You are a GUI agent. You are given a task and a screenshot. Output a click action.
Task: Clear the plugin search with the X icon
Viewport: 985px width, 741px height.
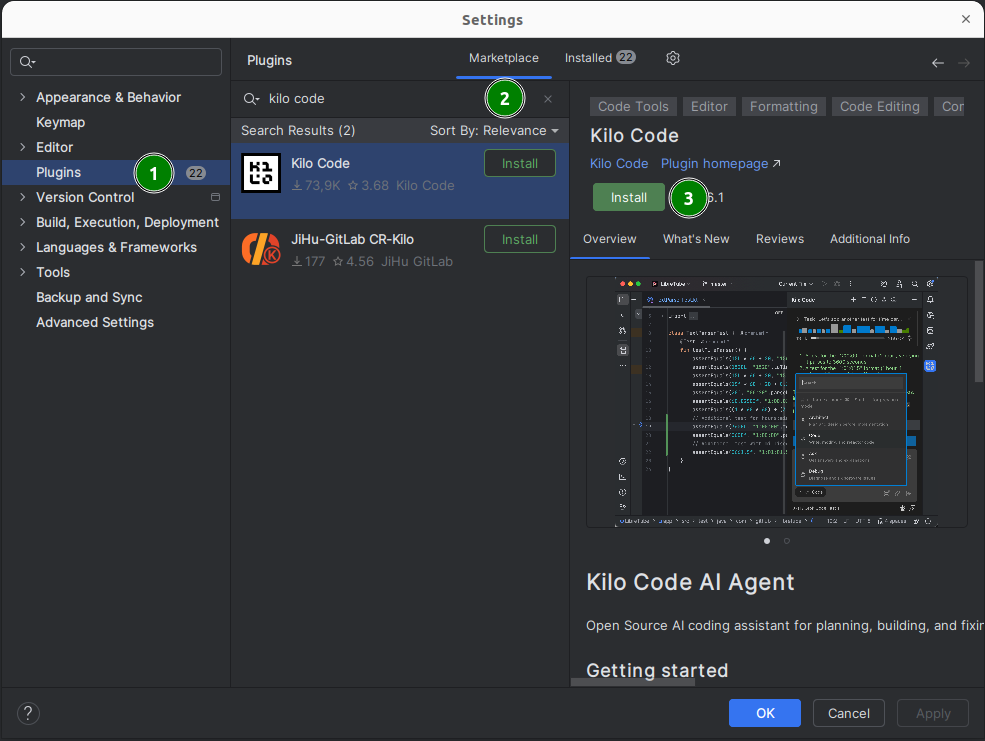click(x=547, y=100)
